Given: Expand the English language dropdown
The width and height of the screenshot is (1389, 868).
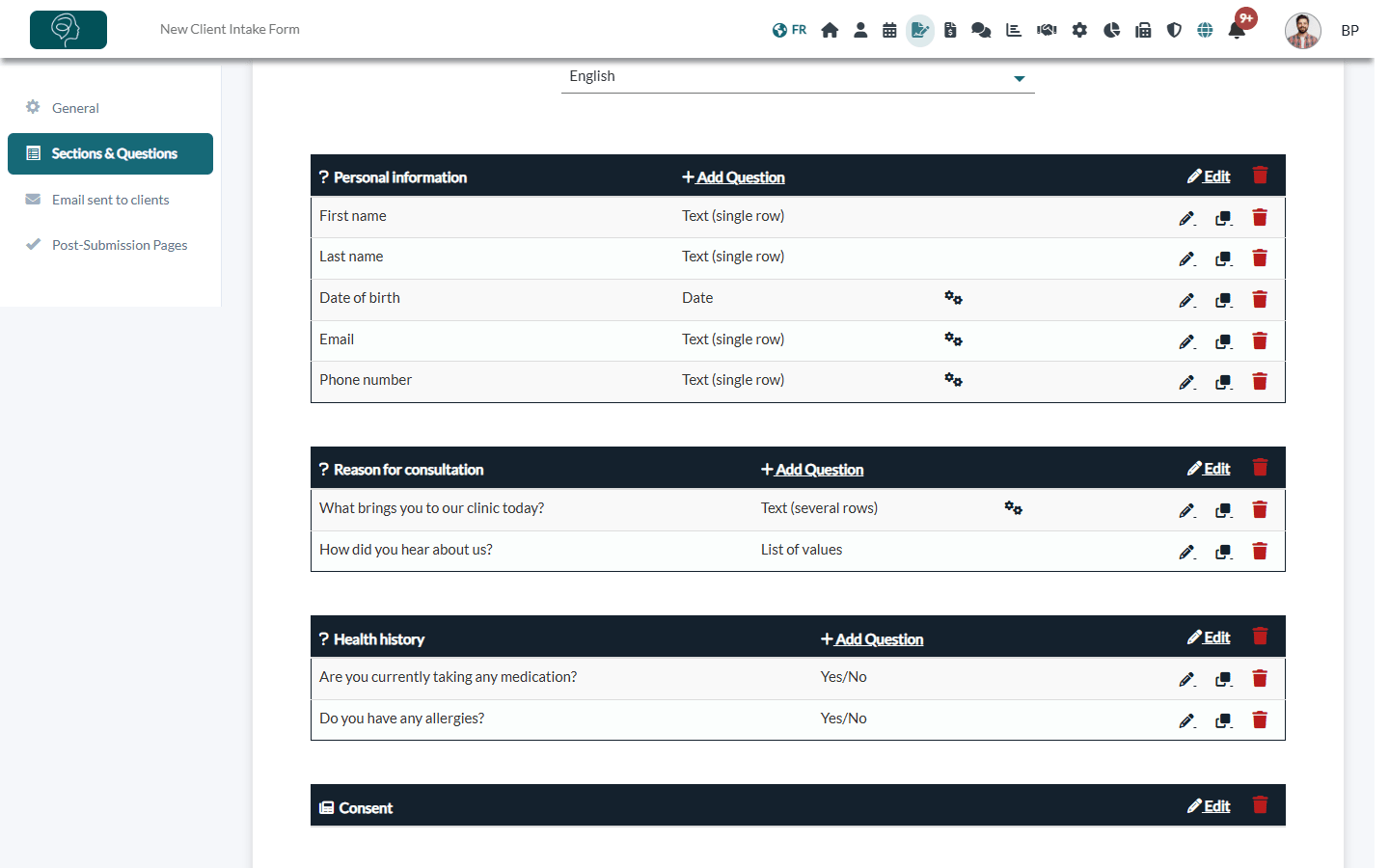Looking at the screenshot, I should pos(798,77).
